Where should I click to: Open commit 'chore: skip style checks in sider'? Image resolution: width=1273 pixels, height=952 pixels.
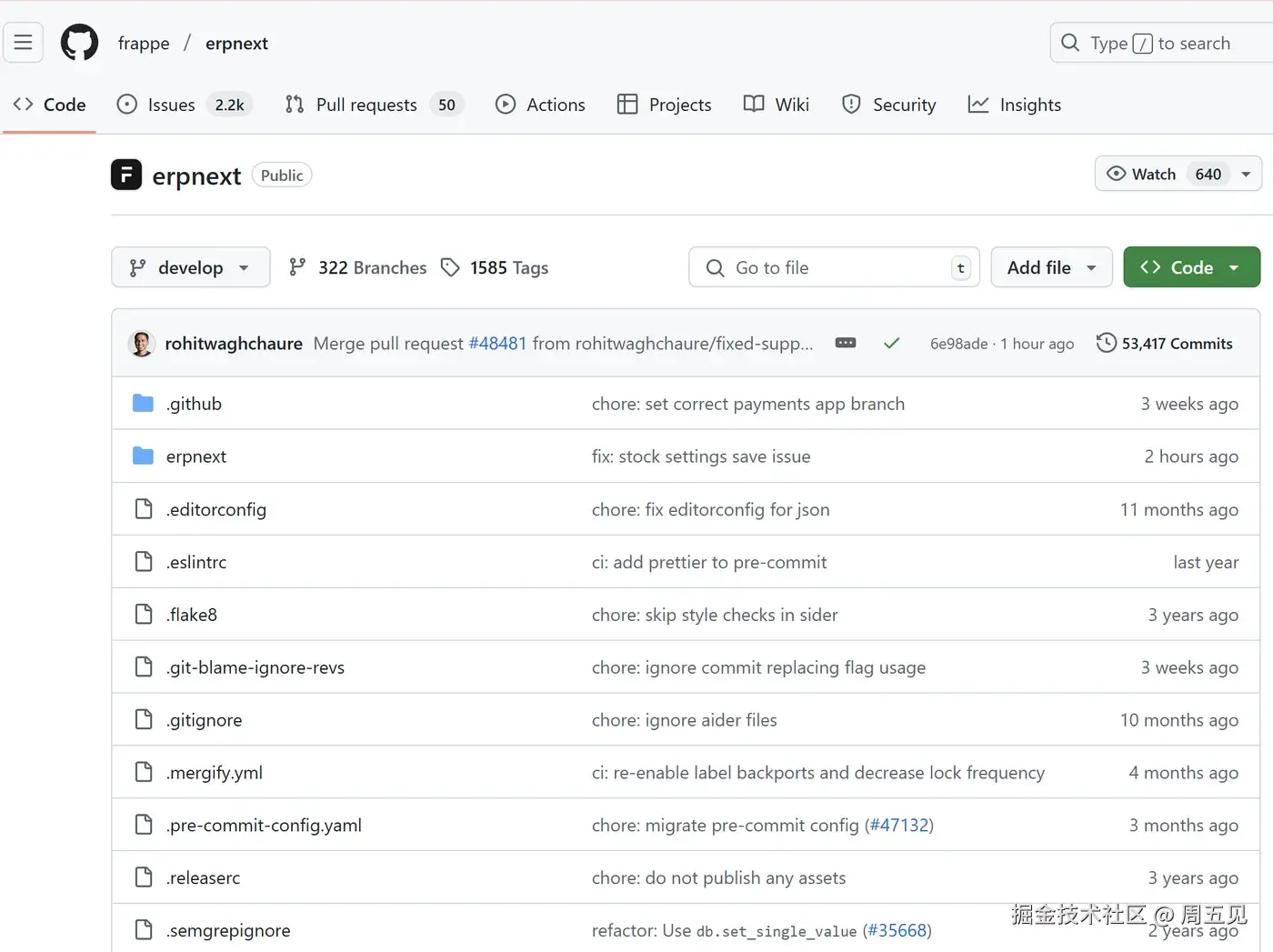point(715,615)
